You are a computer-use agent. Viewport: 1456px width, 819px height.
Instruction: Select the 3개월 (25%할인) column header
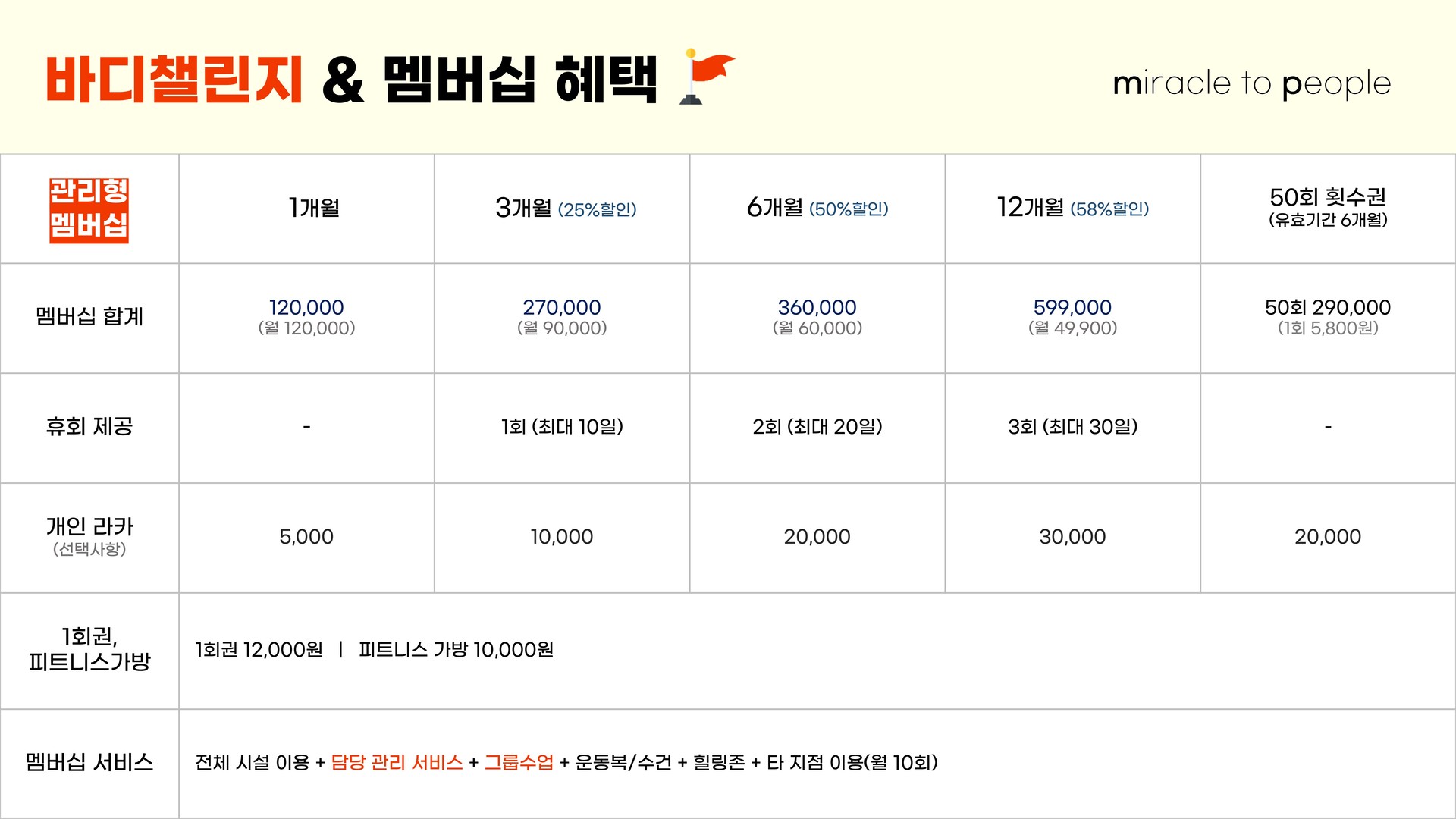click(x=565, y=208)
